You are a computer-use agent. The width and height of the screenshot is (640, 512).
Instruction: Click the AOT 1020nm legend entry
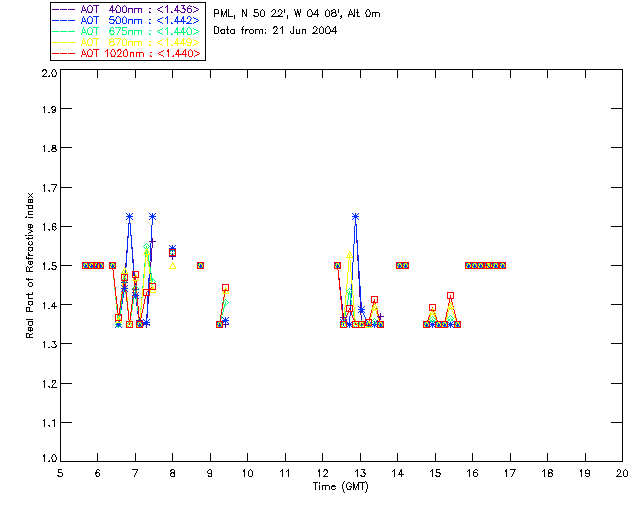(126, 53)
